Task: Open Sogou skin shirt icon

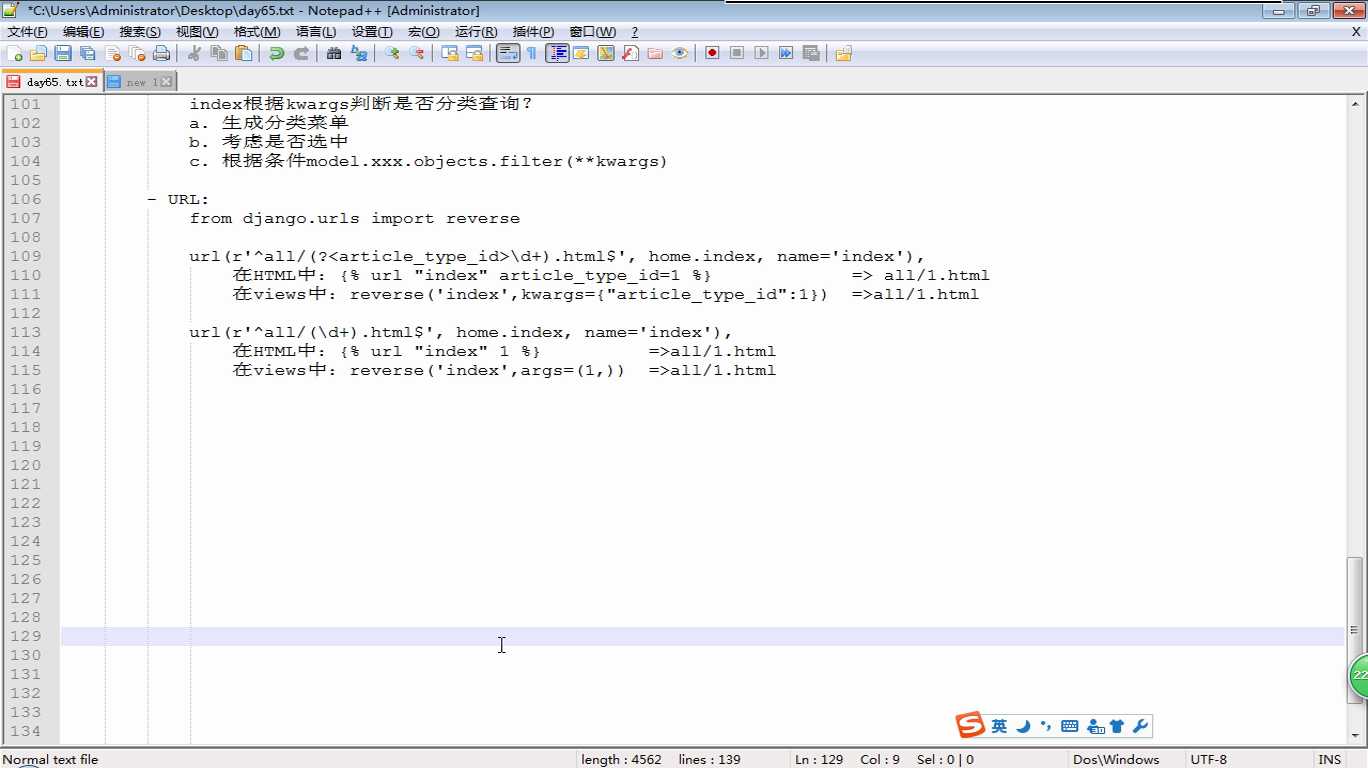Action: (1117, 727)
